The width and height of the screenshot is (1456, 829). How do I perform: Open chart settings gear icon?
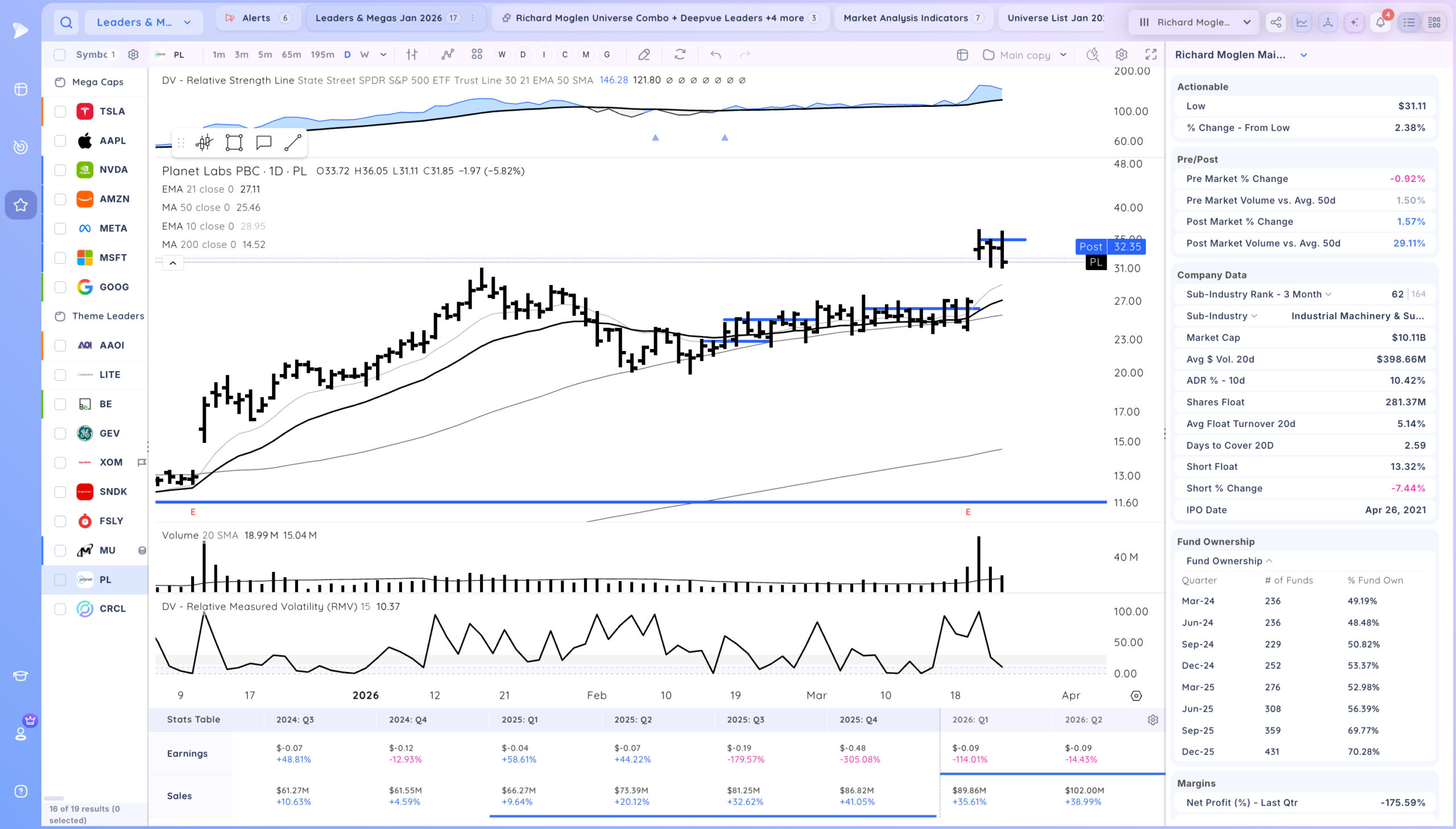[x=1121, y=55]
